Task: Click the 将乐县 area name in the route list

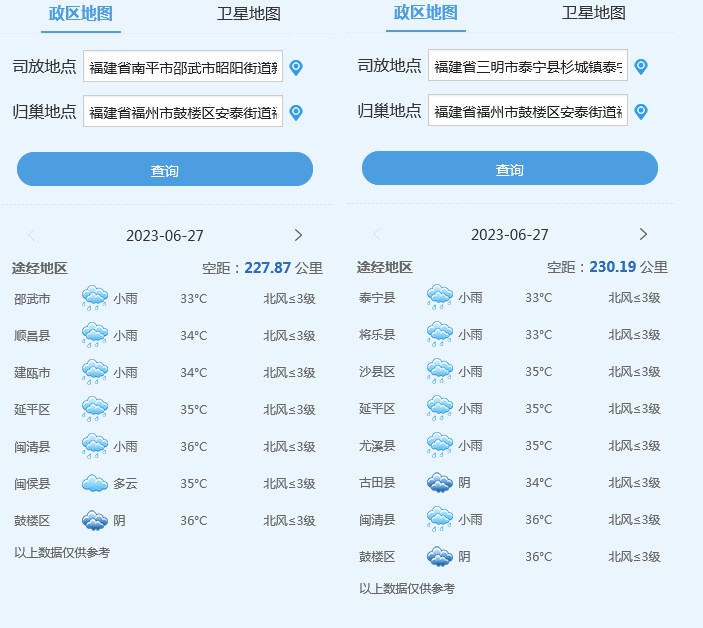Action: 377,335
